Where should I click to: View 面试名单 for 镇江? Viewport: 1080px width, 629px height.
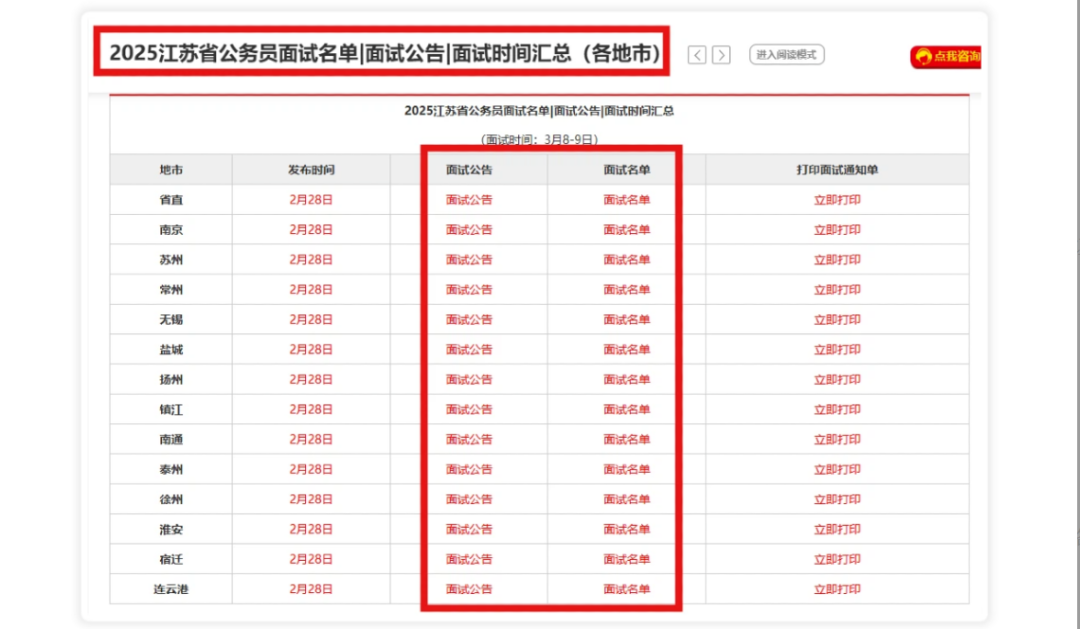627,410
